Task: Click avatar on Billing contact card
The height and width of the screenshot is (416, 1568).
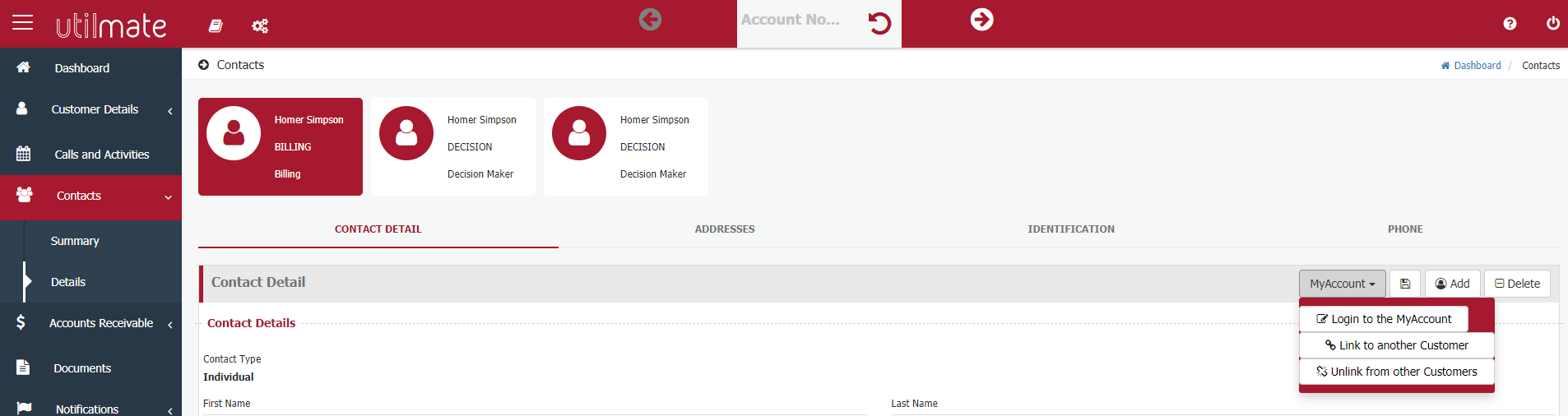Action: 234,133
